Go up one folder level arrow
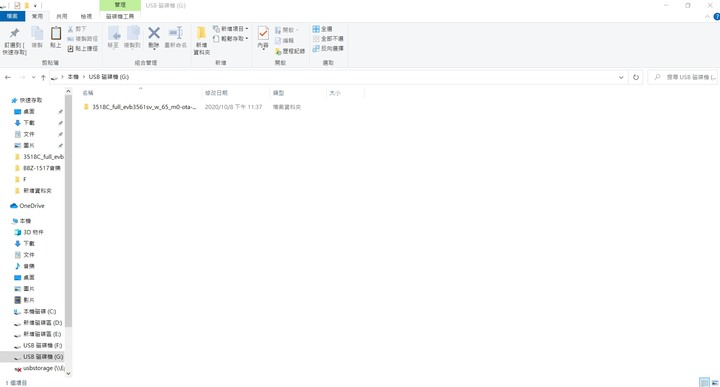 tap(43, 77)
